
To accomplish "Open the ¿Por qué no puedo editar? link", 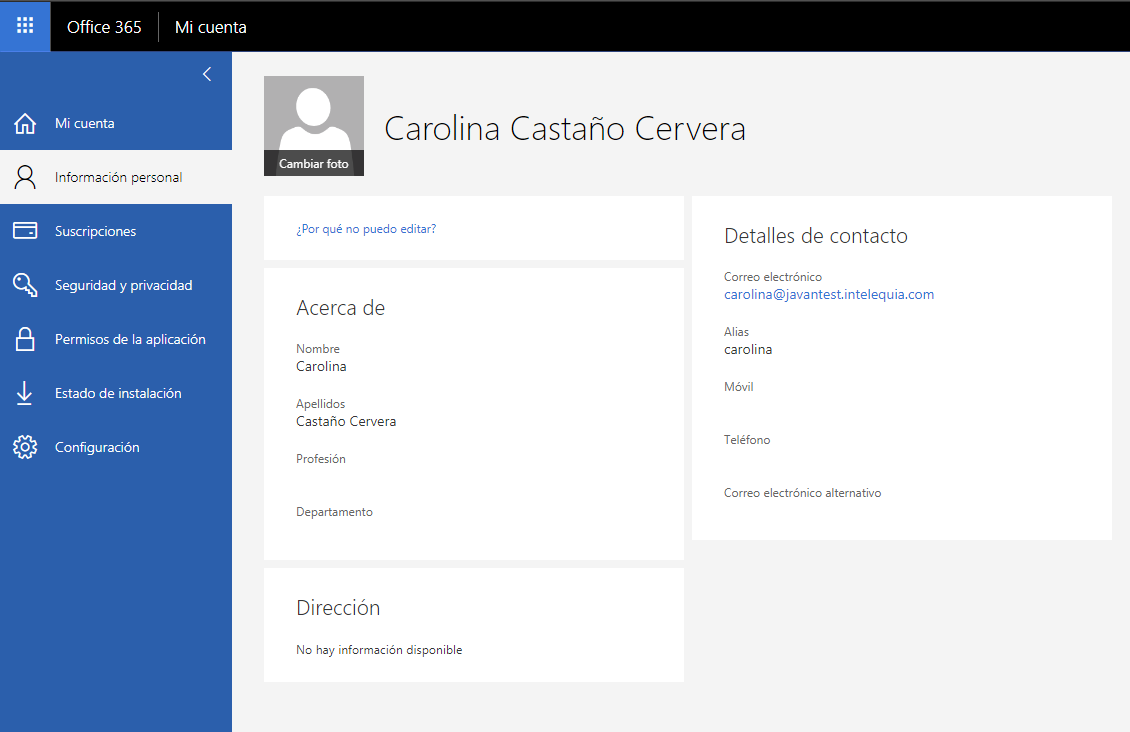I will click(365, 228).
